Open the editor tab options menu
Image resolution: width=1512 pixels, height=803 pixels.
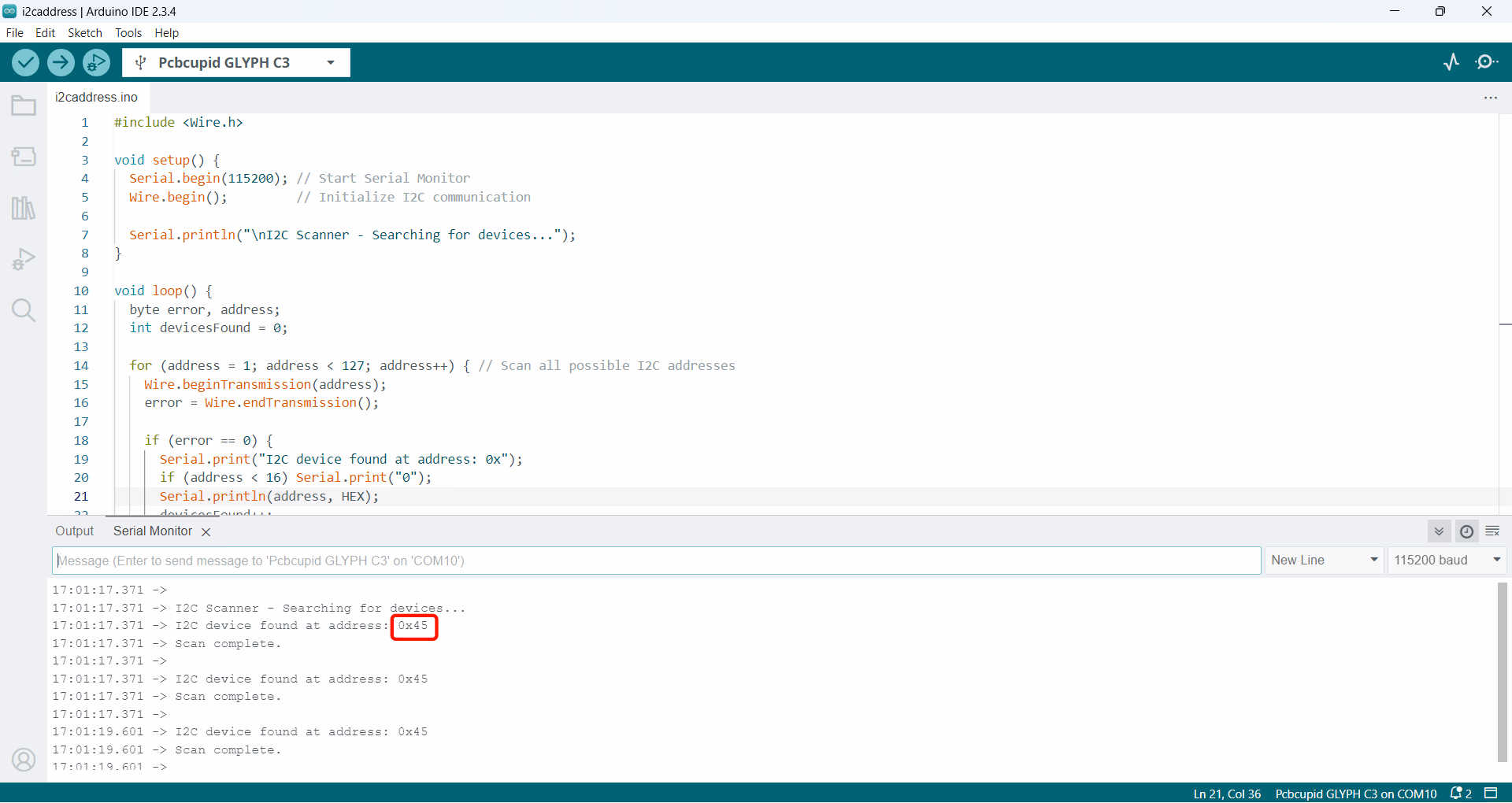pos(1491,98)
